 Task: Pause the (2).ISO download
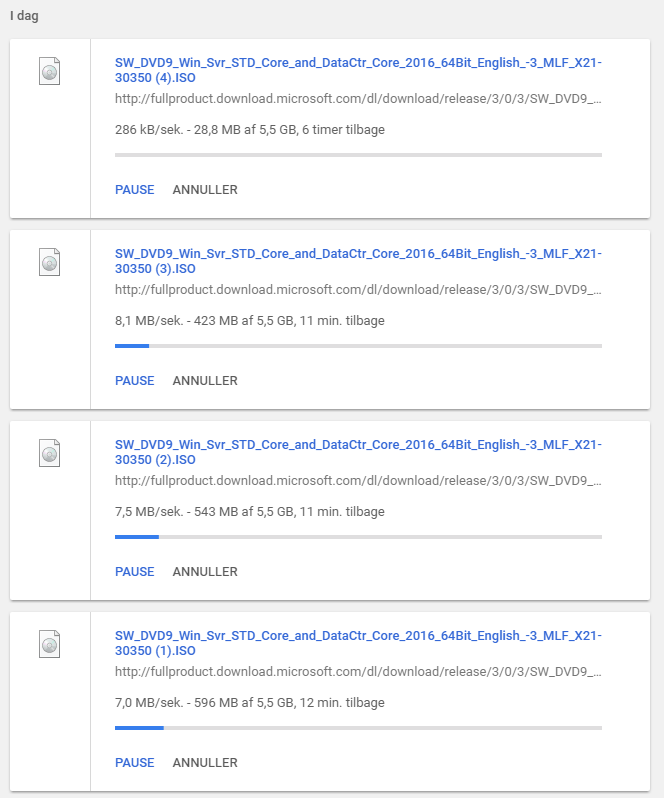[134, 572]
